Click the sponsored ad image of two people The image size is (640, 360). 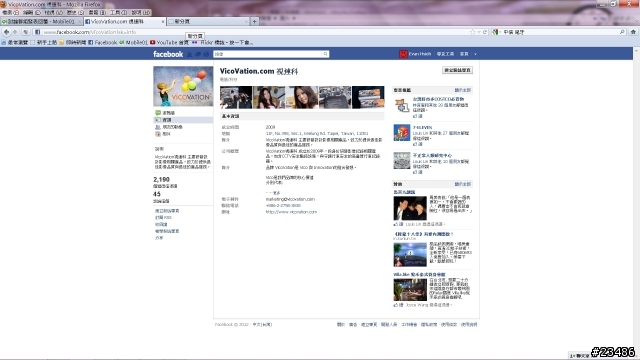click(410, 208)
